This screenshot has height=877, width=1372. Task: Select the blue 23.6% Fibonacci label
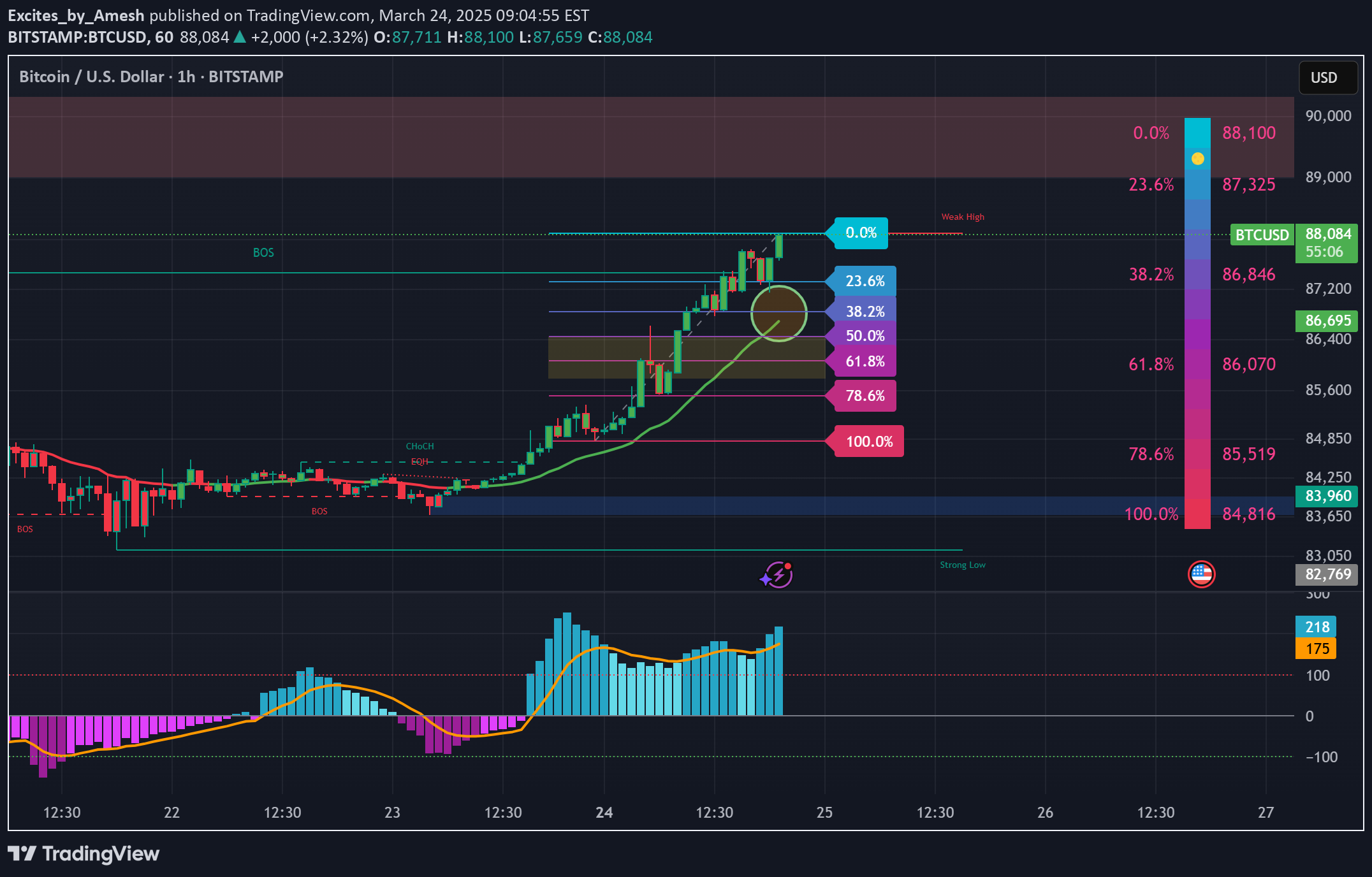coord(865,281)
